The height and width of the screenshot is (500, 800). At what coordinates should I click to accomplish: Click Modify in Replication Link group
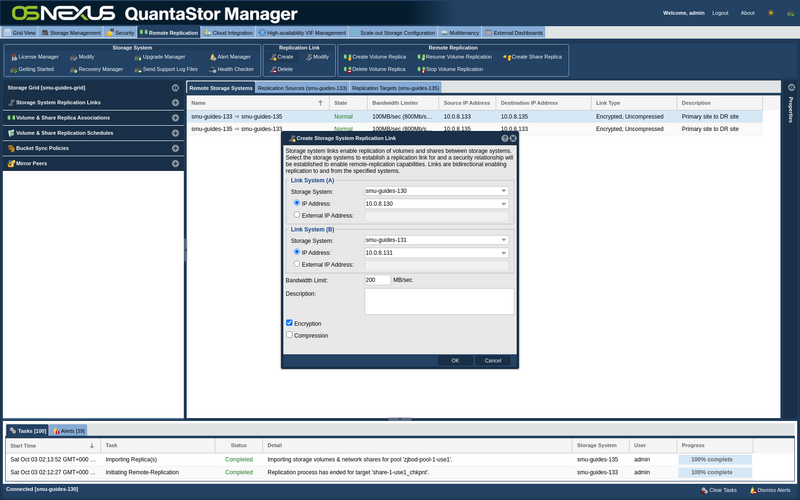[317, 57]
